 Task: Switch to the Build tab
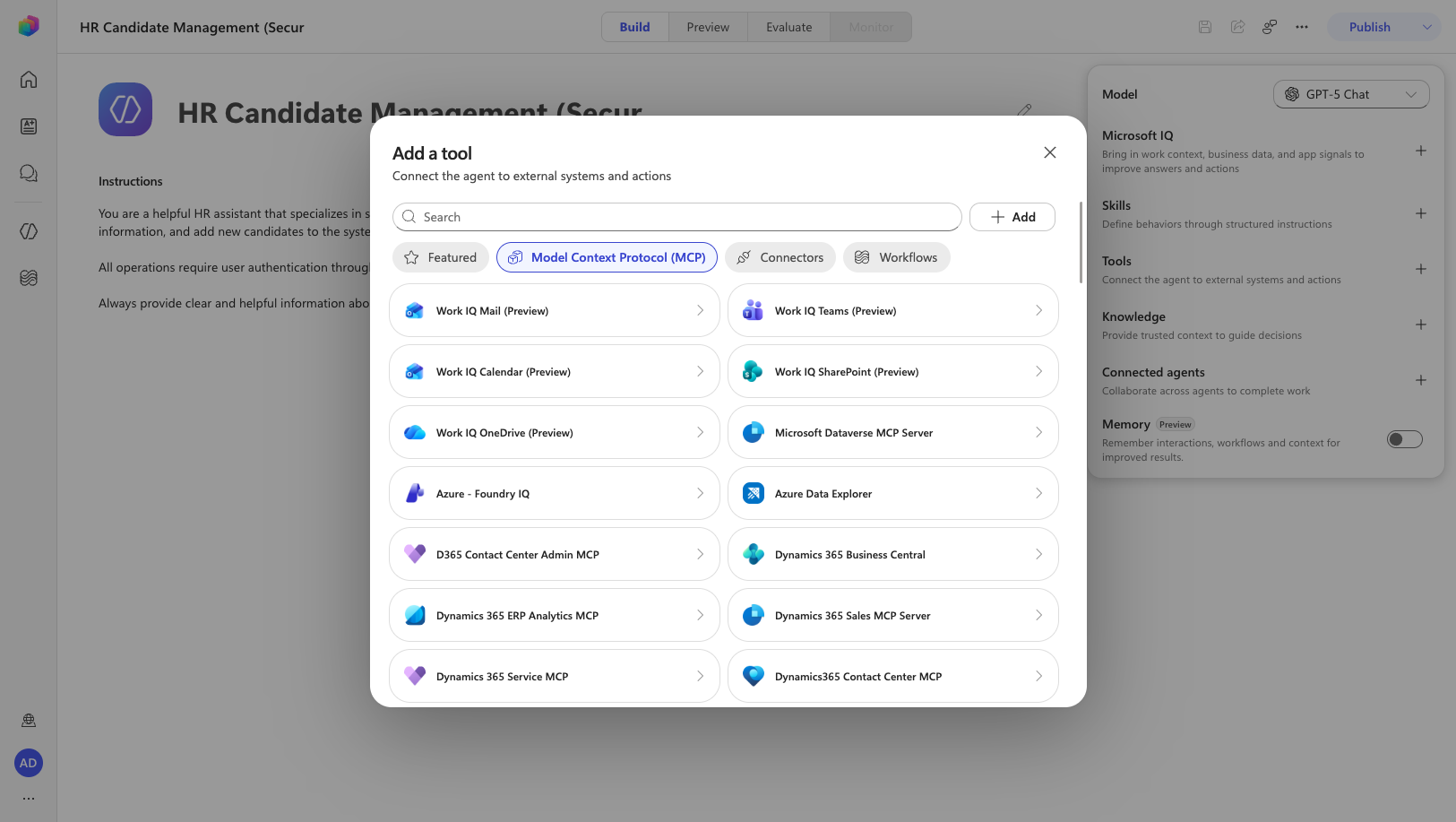(x=635, y=27)
